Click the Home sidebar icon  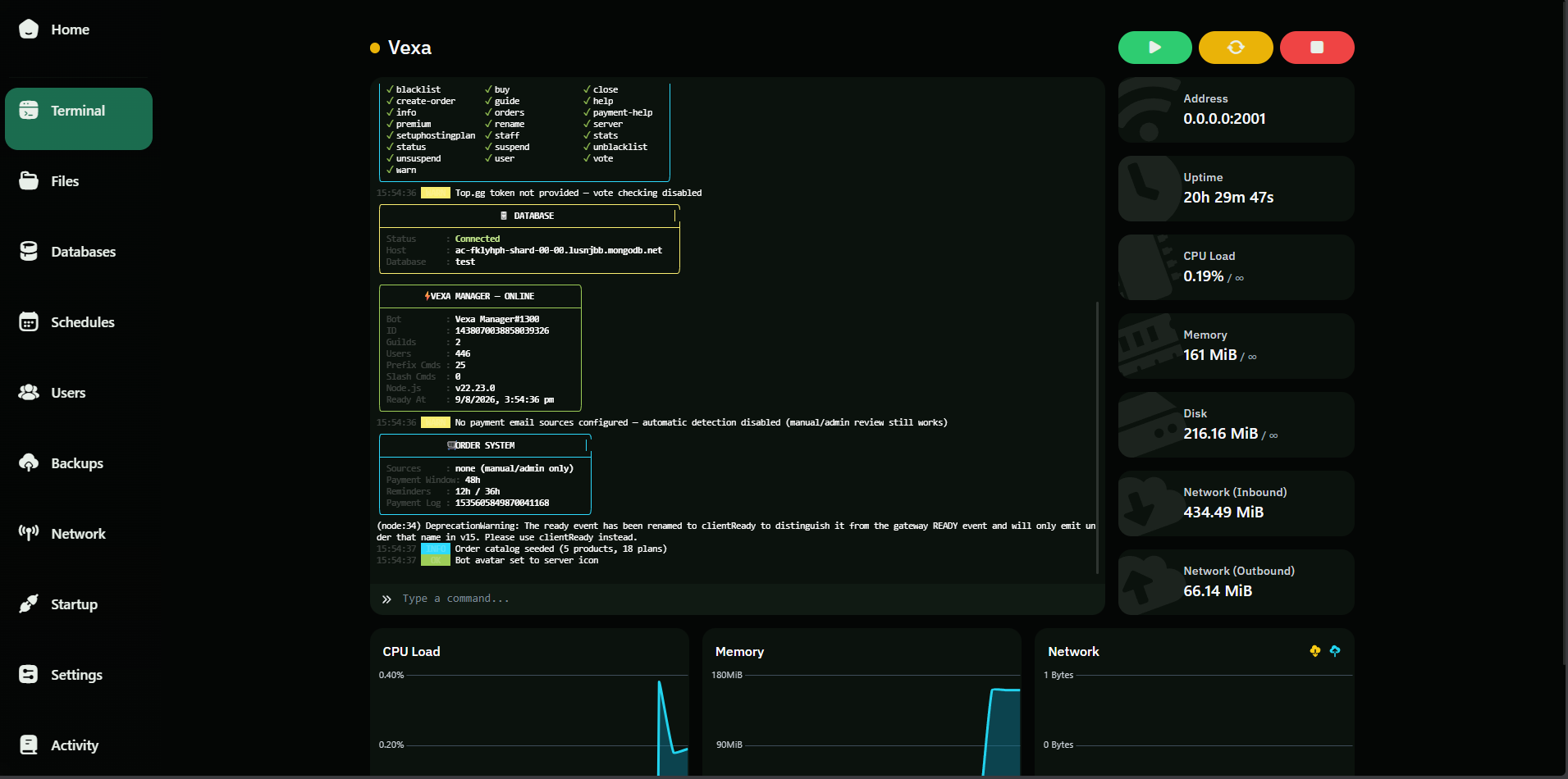pos(29,30)
